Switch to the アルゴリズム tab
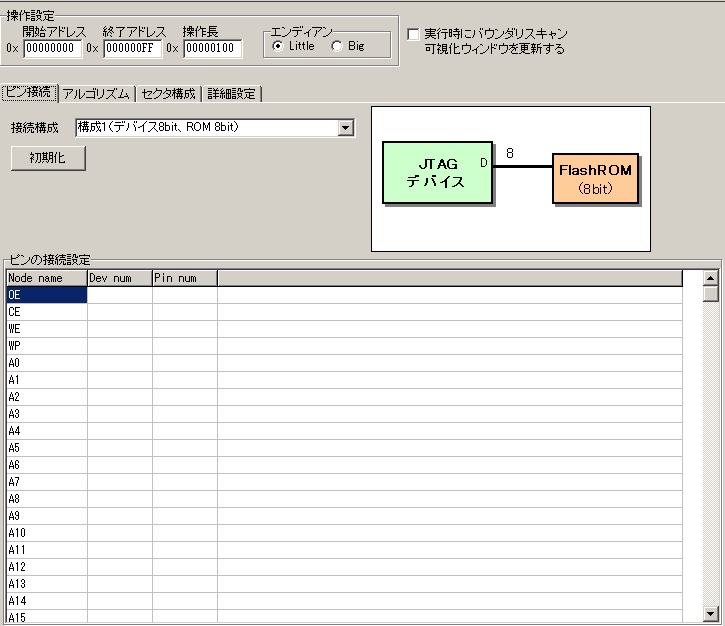Image resolution: width=725 pixels, height=626 pixels. tap(96, 94)
